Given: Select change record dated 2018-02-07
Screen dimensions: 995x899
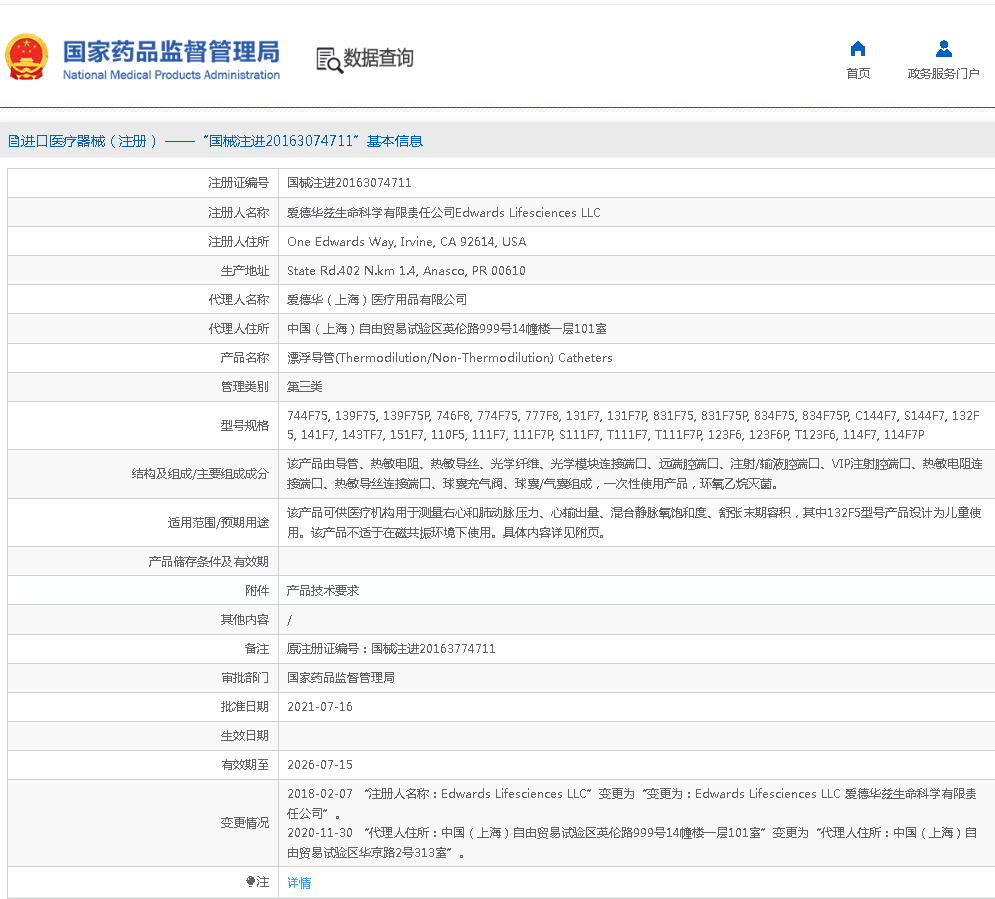Looking at the screenshot, I should click(632, 804).
